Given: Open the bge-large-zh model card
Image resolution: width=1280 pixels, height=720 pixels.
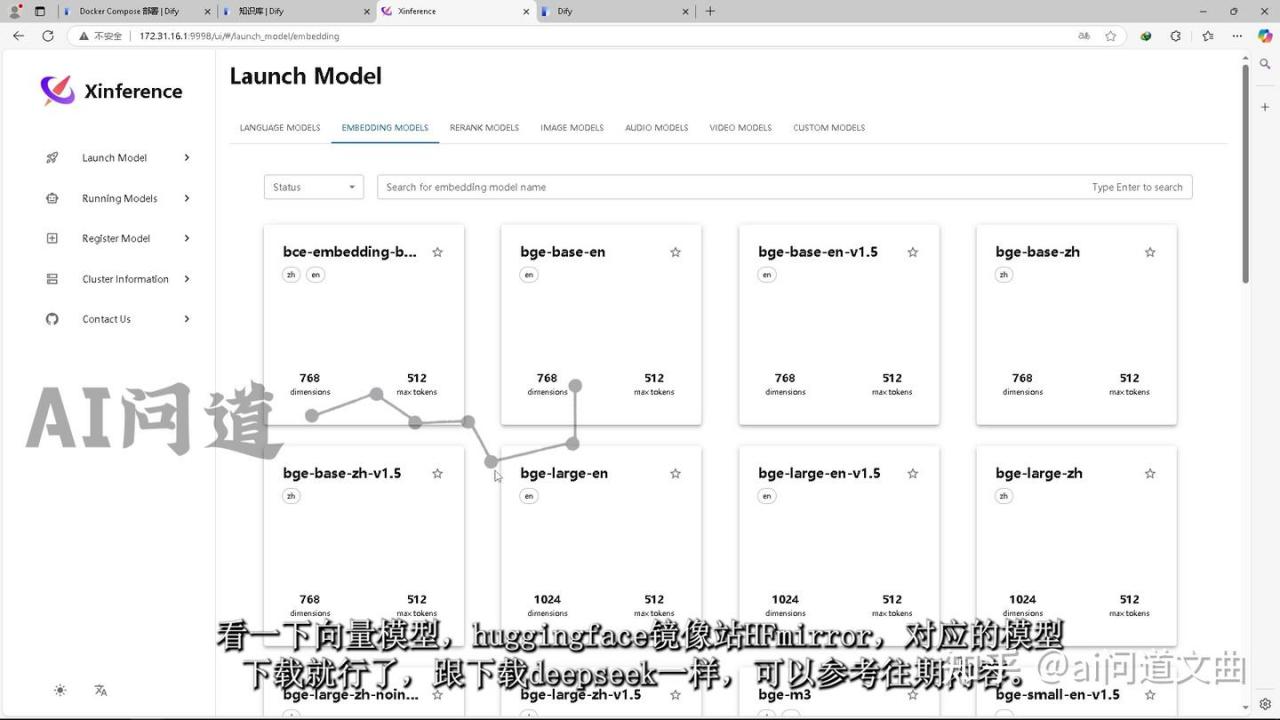Looking at the screenshot, I should (1076, 546).
